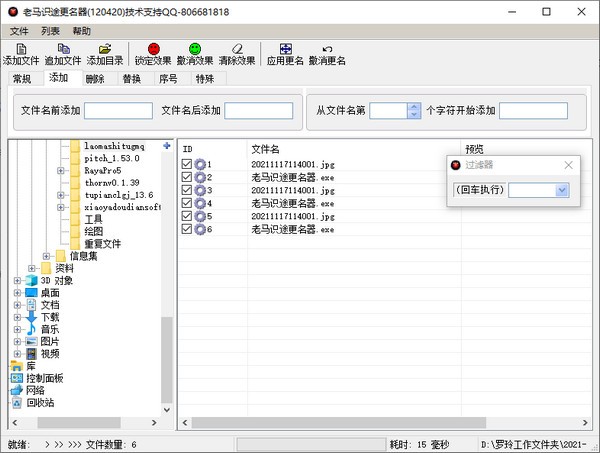Image resolution: width=600 pixels, height=453 pixels.
Task: Open the 添加目录 add folder icon
Action: (105, 49)
